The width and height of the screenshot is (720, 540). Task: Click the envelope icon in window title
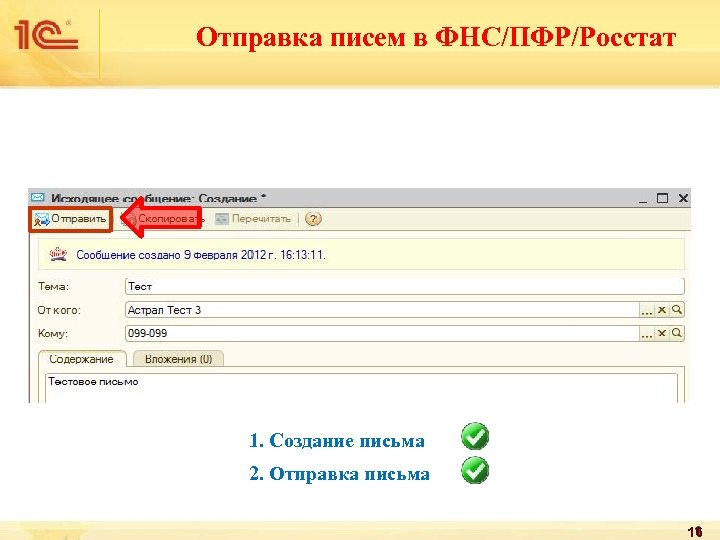[38, 198]
